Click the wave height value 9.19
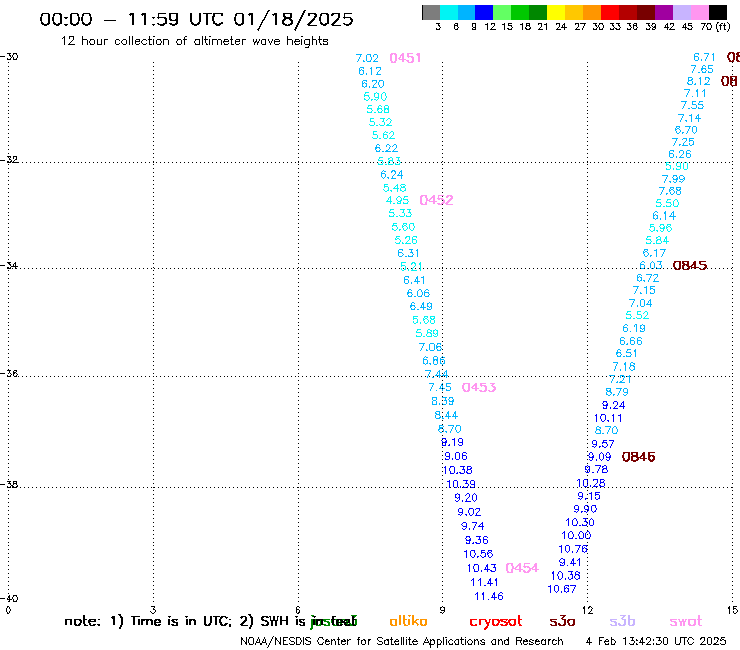This screenshot has height=650, width=740. point(452,442)
